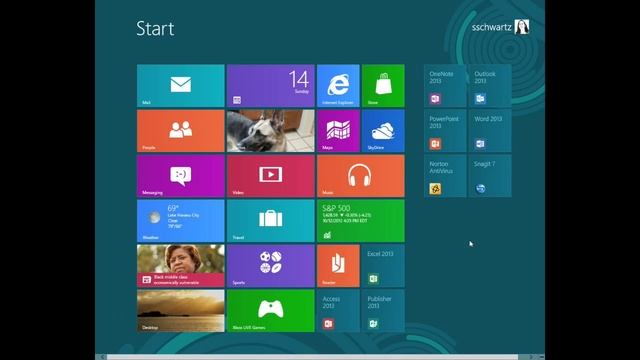Open the Reader tile
Image resolution: width=640 pixels, height=360 pixels.
pyautogui.click(x=338, y=266)
